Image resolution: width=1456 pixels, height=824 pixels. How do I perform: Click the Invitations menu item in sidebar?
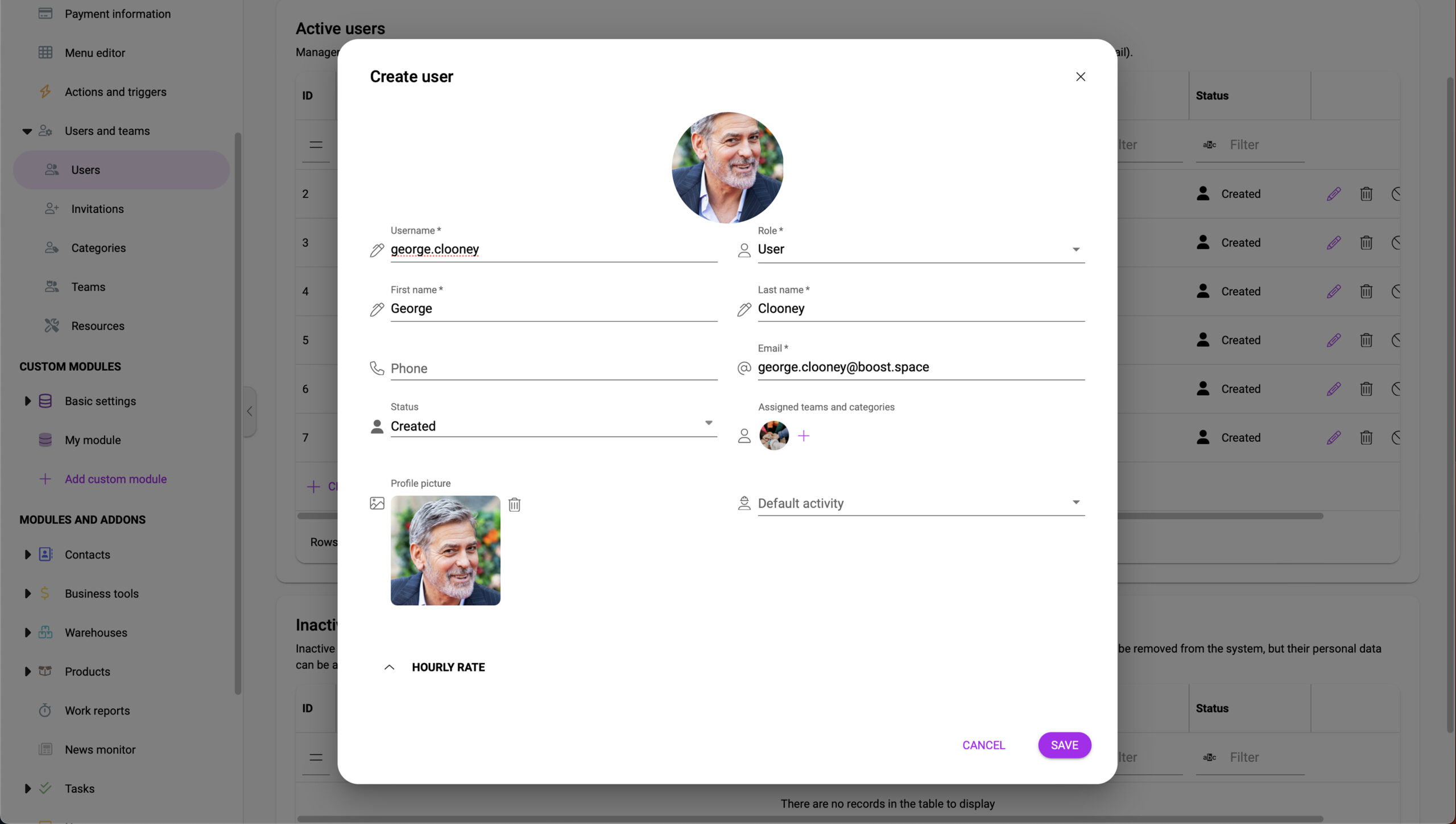click(x=97, y=209)
